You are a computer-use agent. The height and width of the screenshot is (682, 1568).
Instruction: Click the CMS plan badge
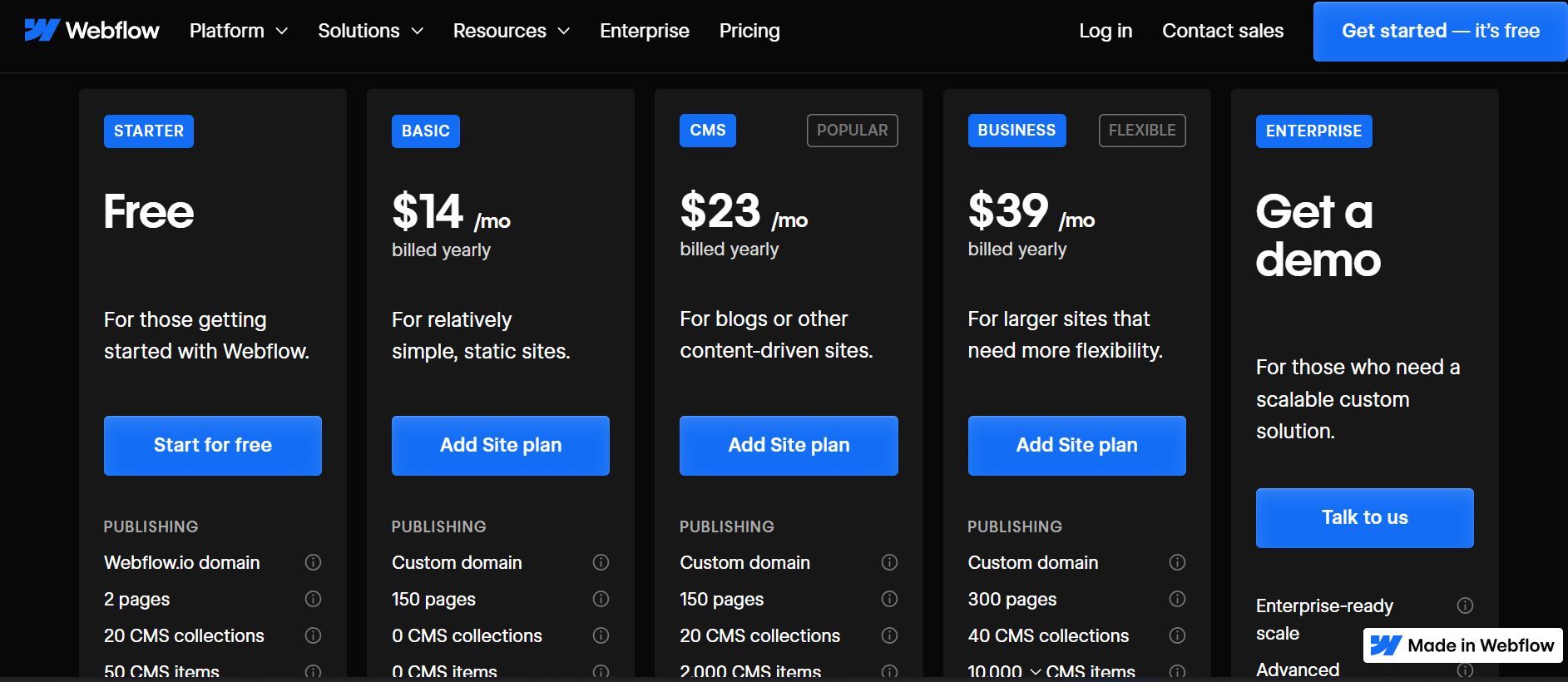pos(708,131)
